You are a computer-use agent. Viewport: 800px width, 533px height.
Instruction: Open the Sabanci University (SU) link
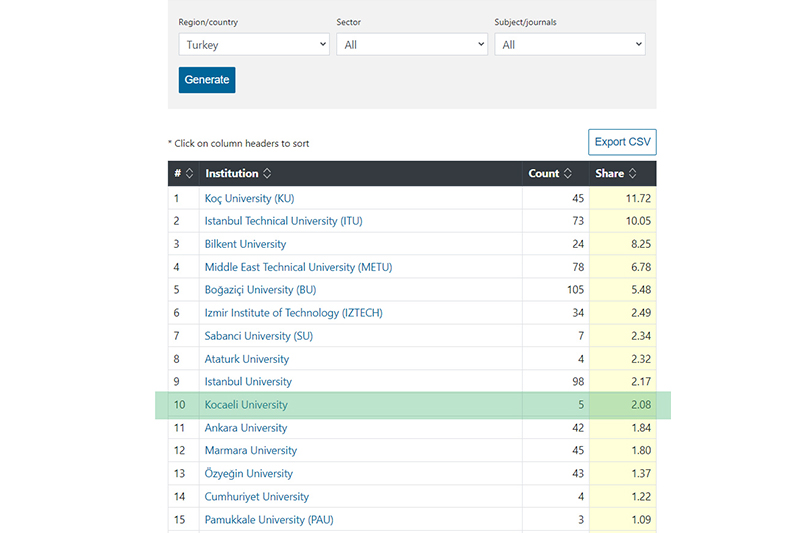258,336
